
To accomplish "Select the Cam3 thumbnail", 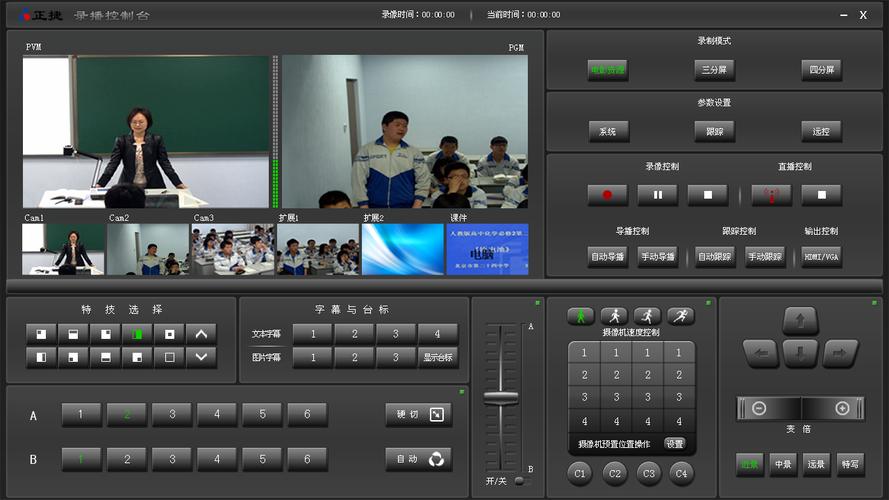I will pyautogui.click(x=232, y=249).
